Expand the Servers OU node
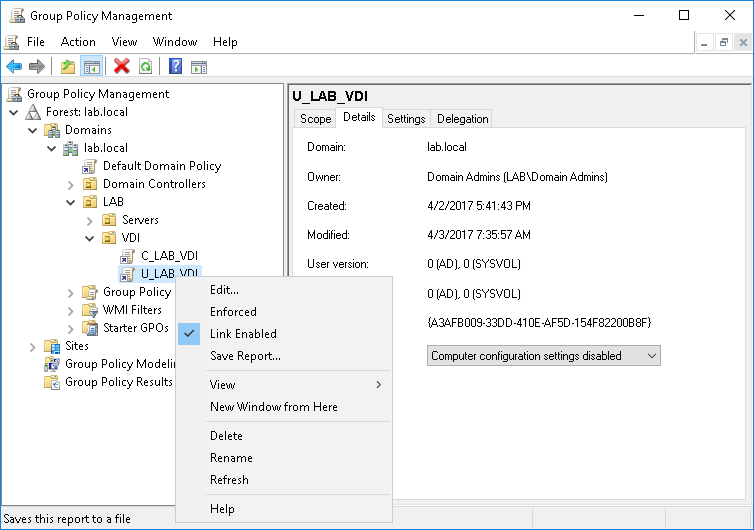The image size is (754, 530). pyautogui.click(x=89, y=220)
